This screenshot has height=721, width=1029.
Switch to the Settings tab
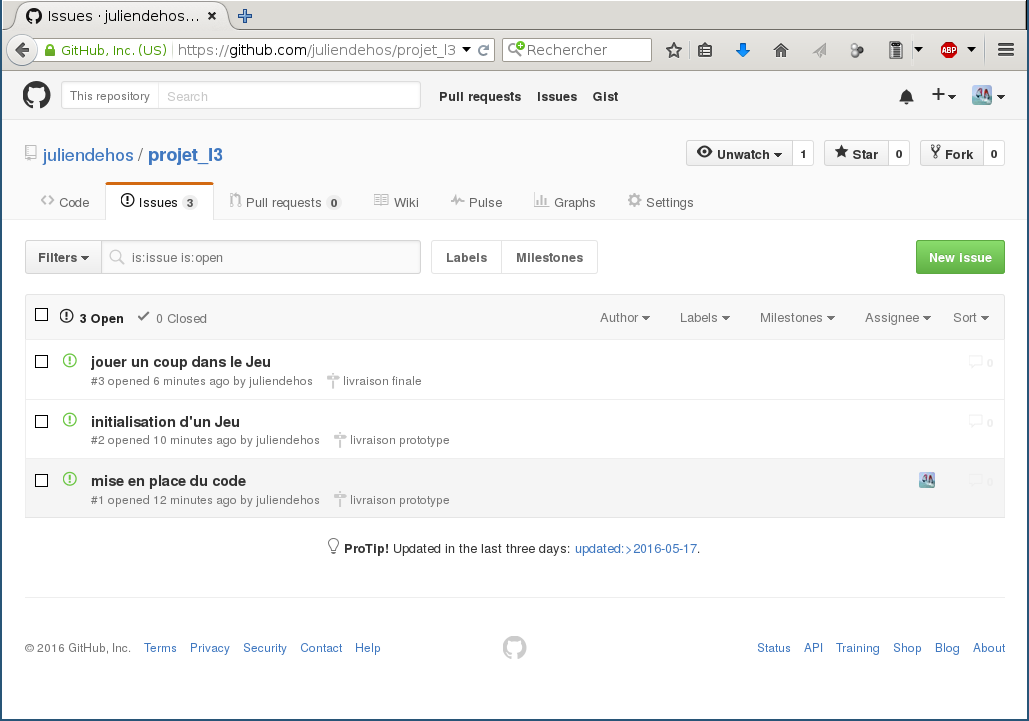[x=660, y=202]
